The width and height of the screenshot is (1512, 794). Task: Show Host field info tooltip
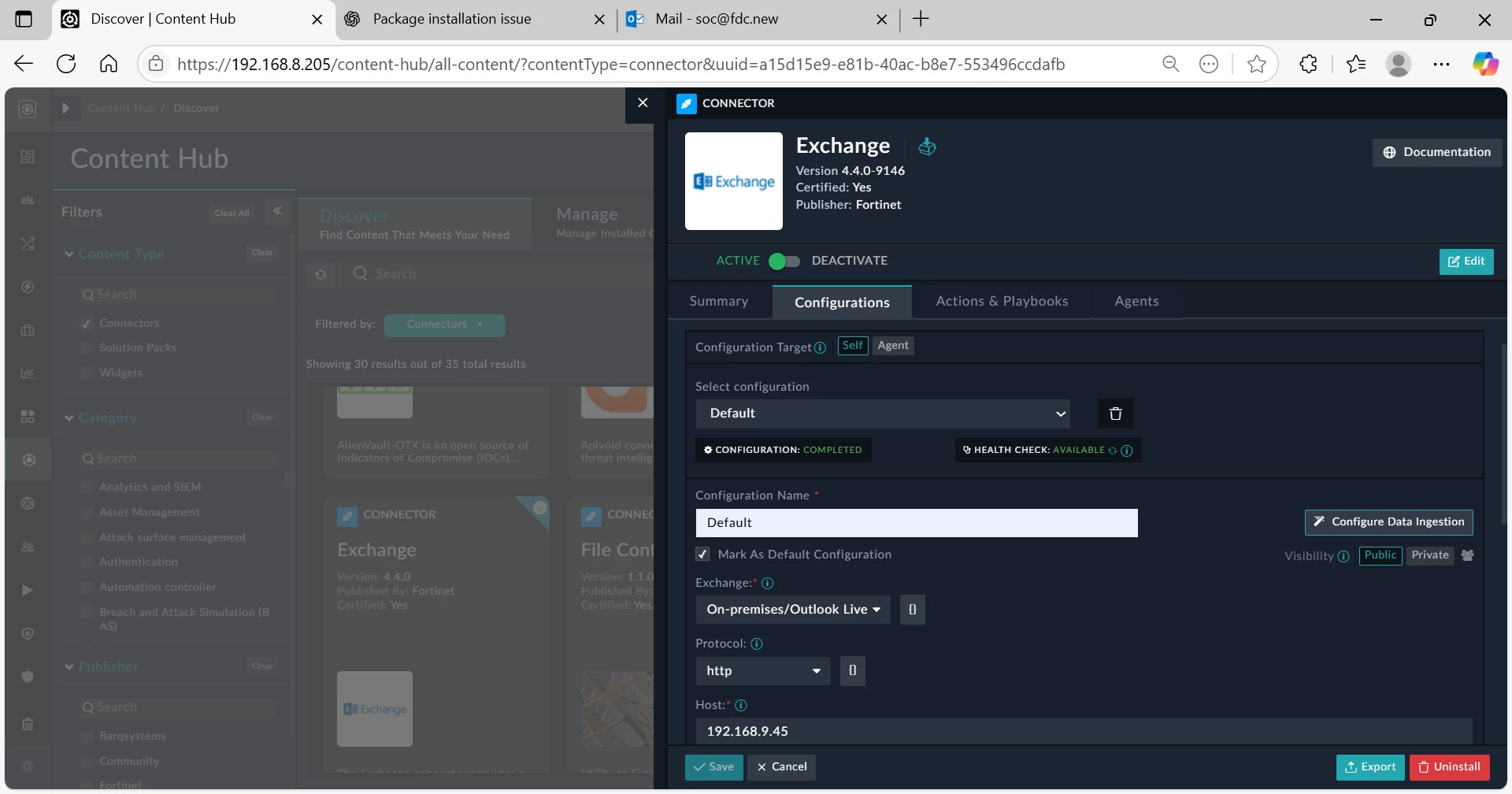pos(740,706)
